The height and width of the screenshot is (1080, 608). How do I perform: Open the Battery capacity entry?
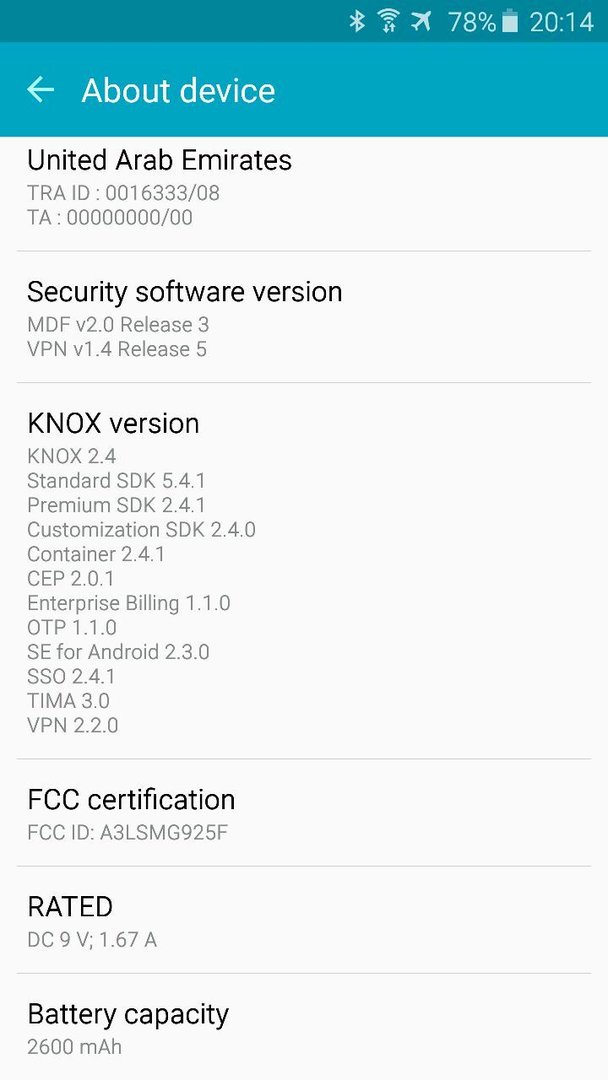304,1026
